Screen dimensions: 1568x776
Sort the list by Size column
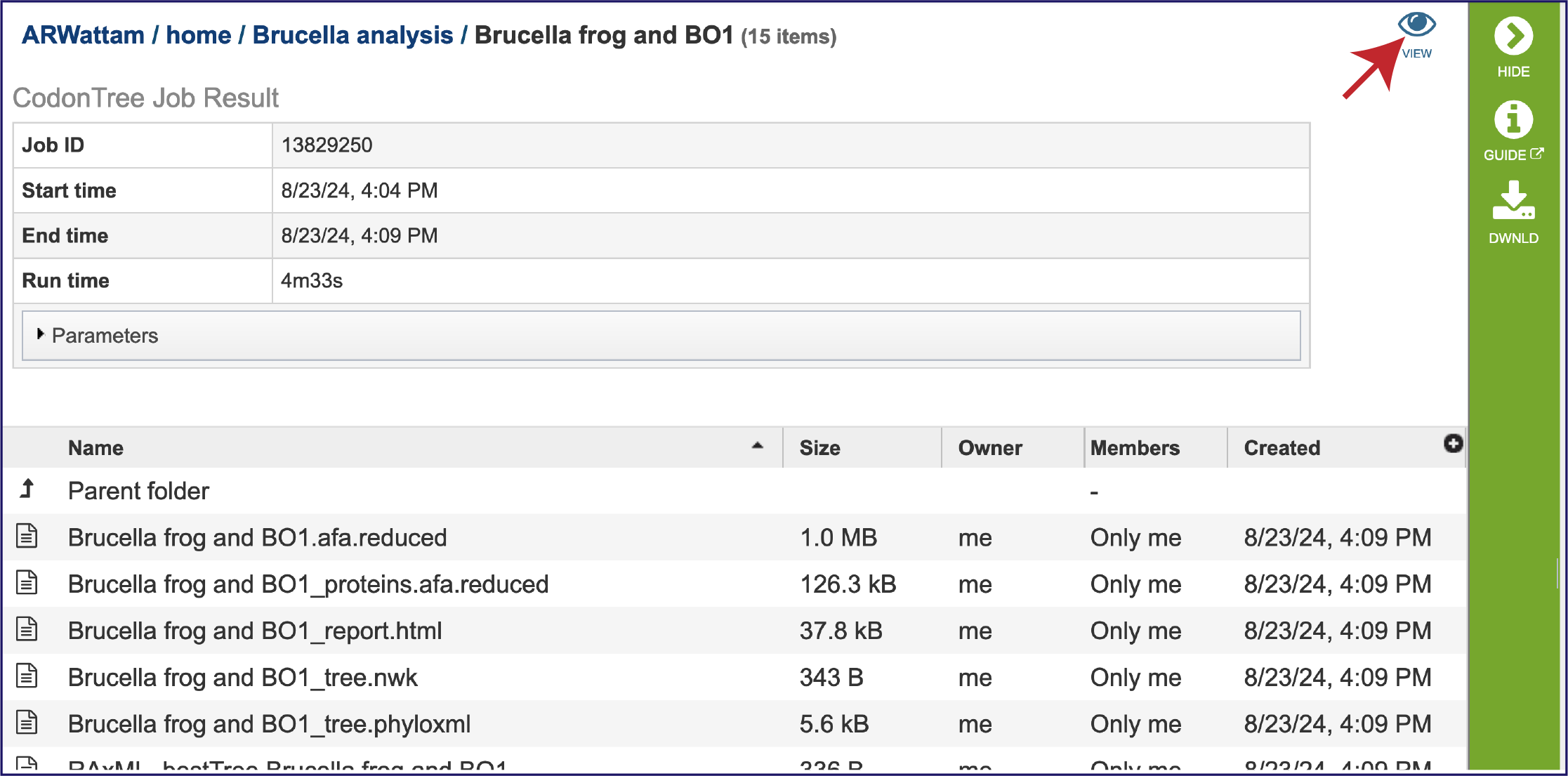[x=819, y=448]
